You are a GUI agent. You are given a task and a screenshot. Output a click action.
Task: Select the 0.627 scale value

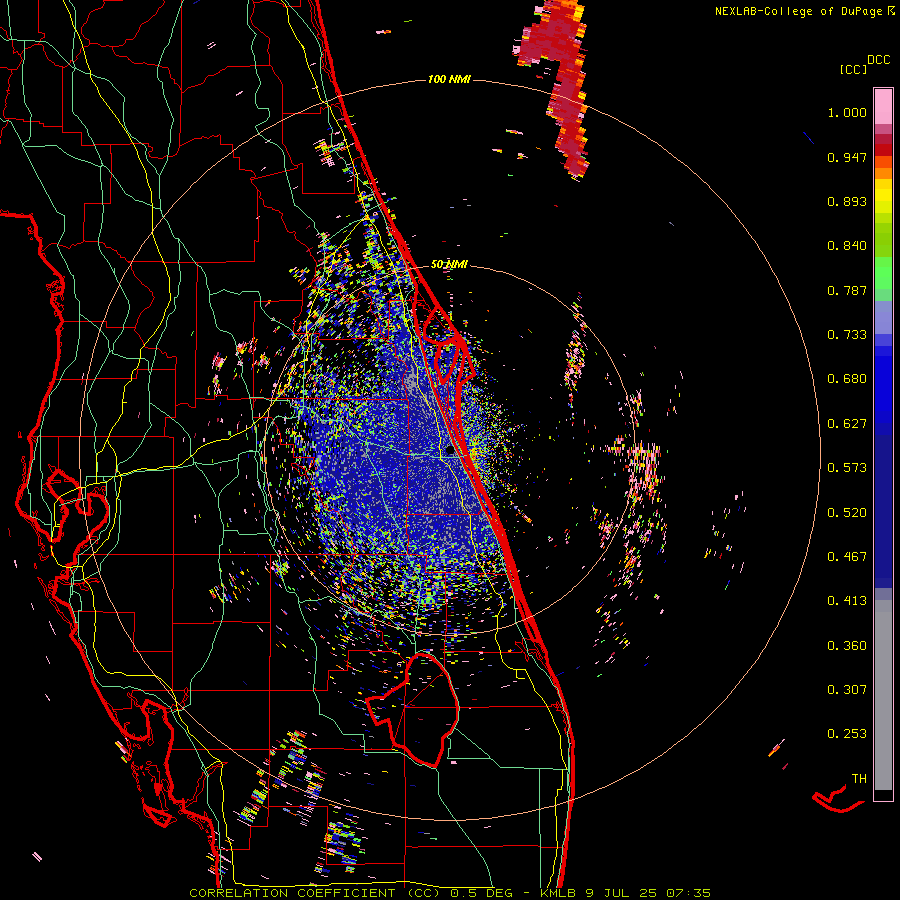click(847, 424)
